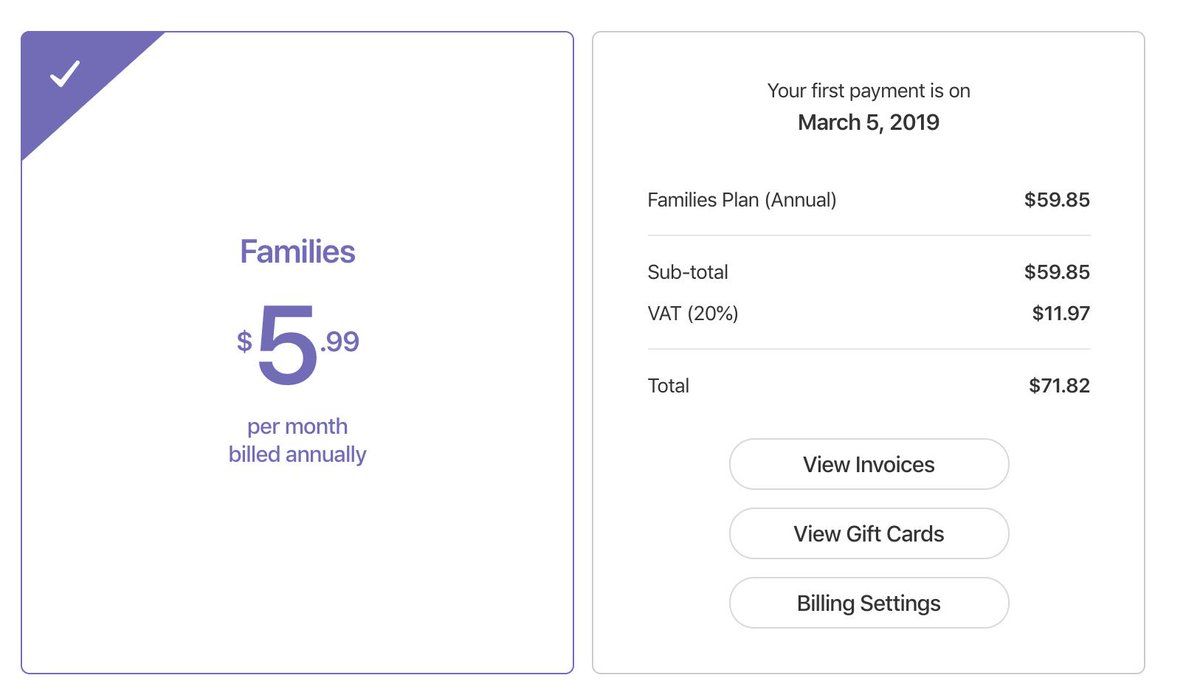Click the VAT (20%) label
The width and height of the screenshot is (1200, 692).
(692, 314)
